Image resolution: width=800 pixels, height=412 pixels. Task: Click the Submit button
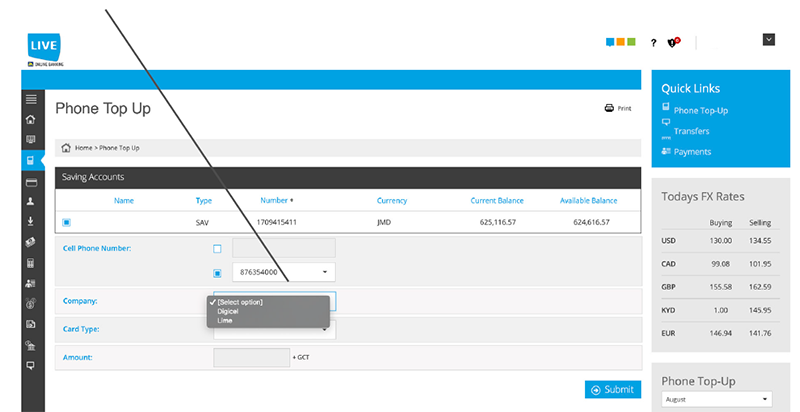coord(613,390)
